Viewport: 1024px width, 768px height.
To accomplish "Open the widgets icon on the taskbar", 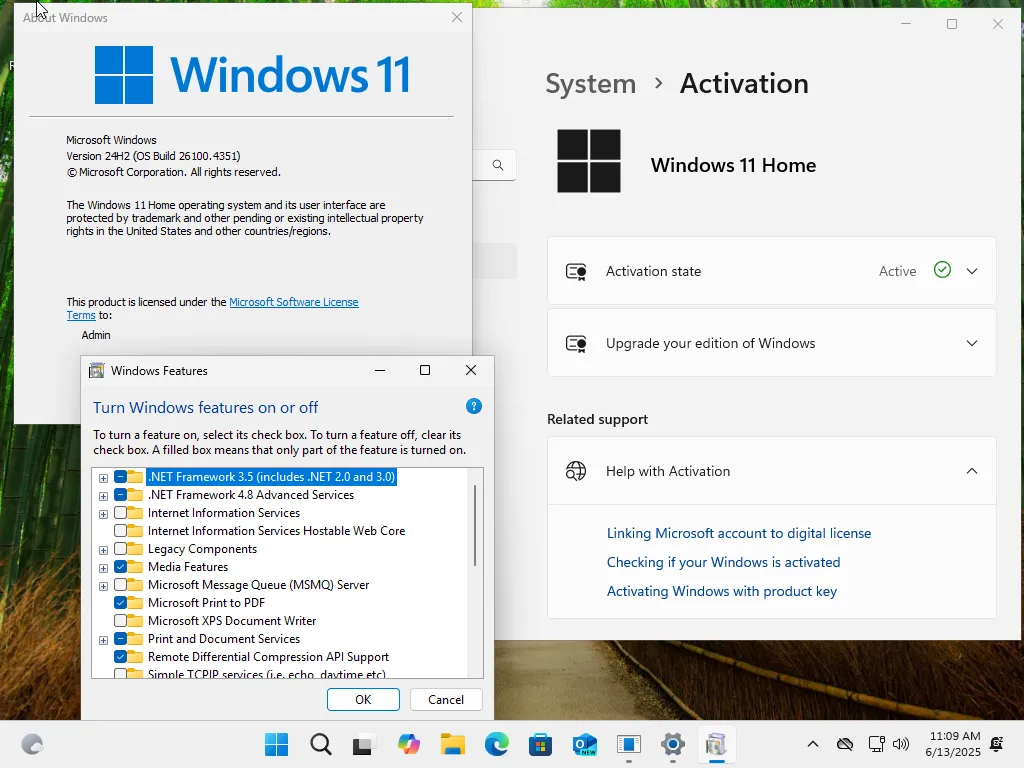I will [32, 744].
